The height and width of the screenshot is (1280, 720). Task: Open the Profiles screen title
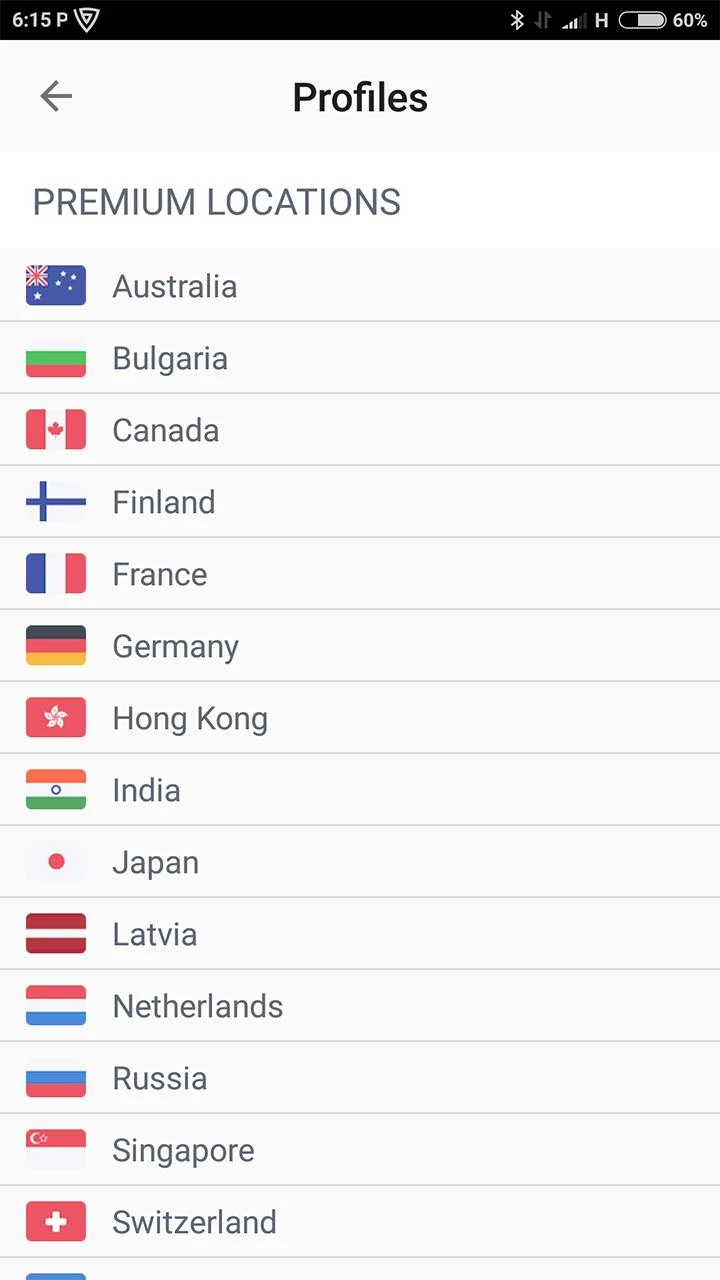360,97
